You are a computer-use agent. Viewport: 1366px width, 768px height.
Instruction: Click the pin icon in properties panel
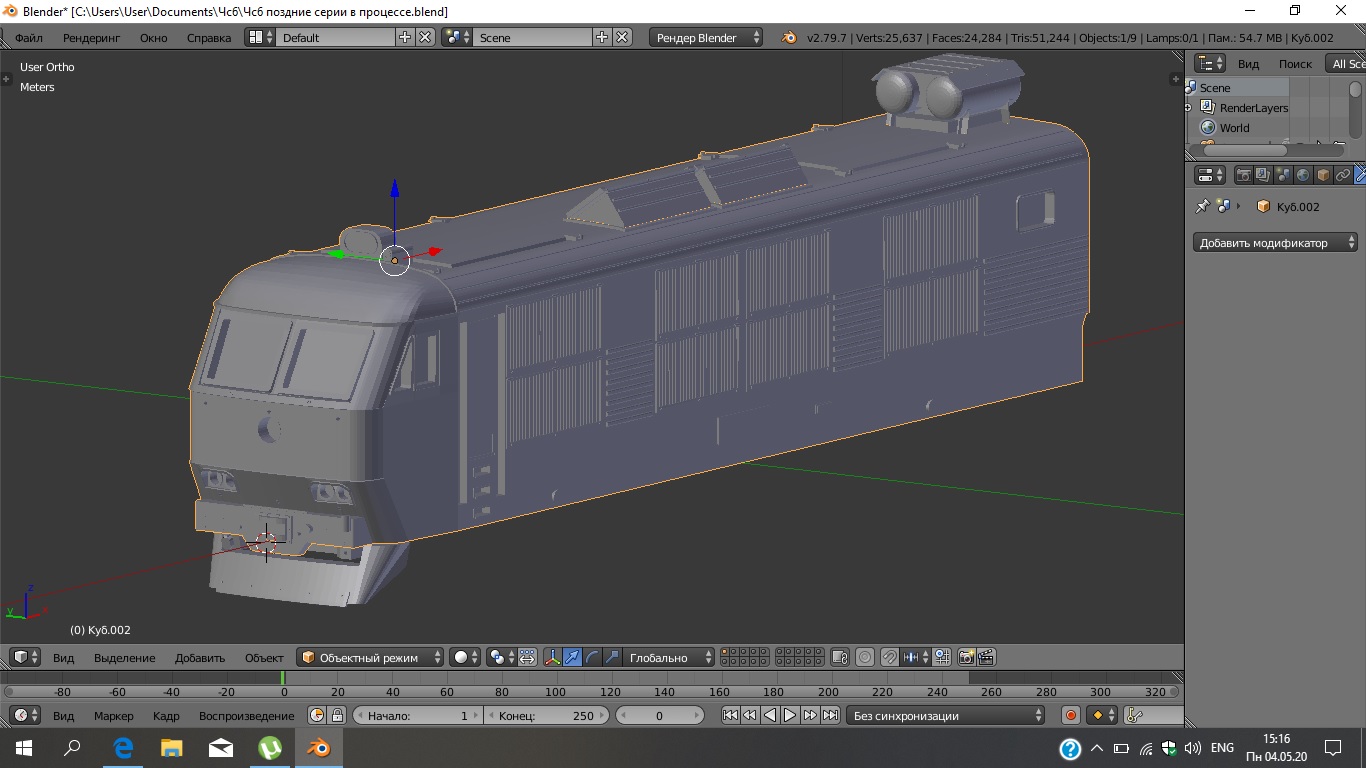1202,206
